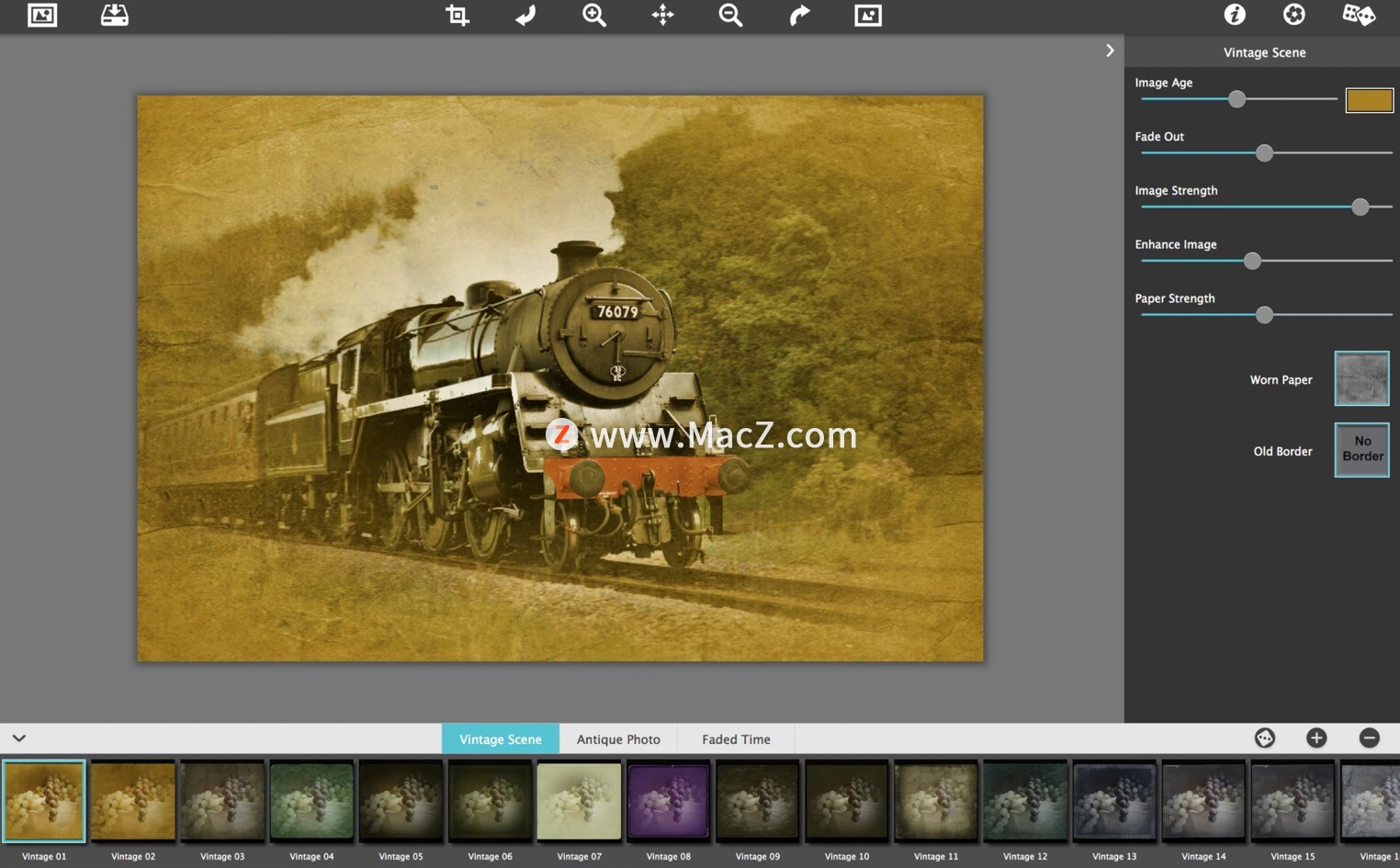Viewport: 1400px width, 868px height.
Task: Apply the Vintage 09 preset
Action: tap(757, 801)
